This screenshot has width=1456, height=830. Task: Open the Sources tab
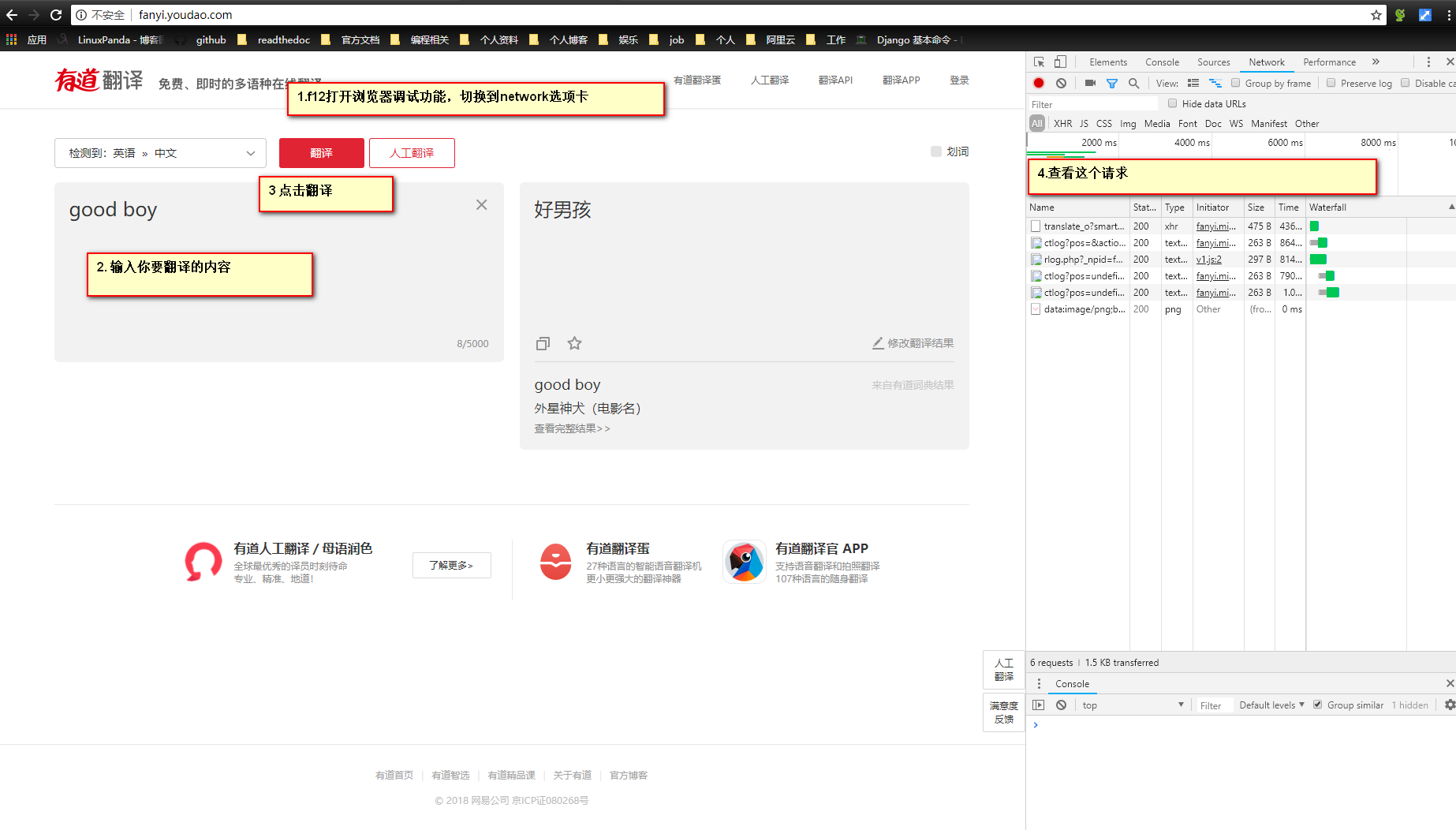point(1213,62)
